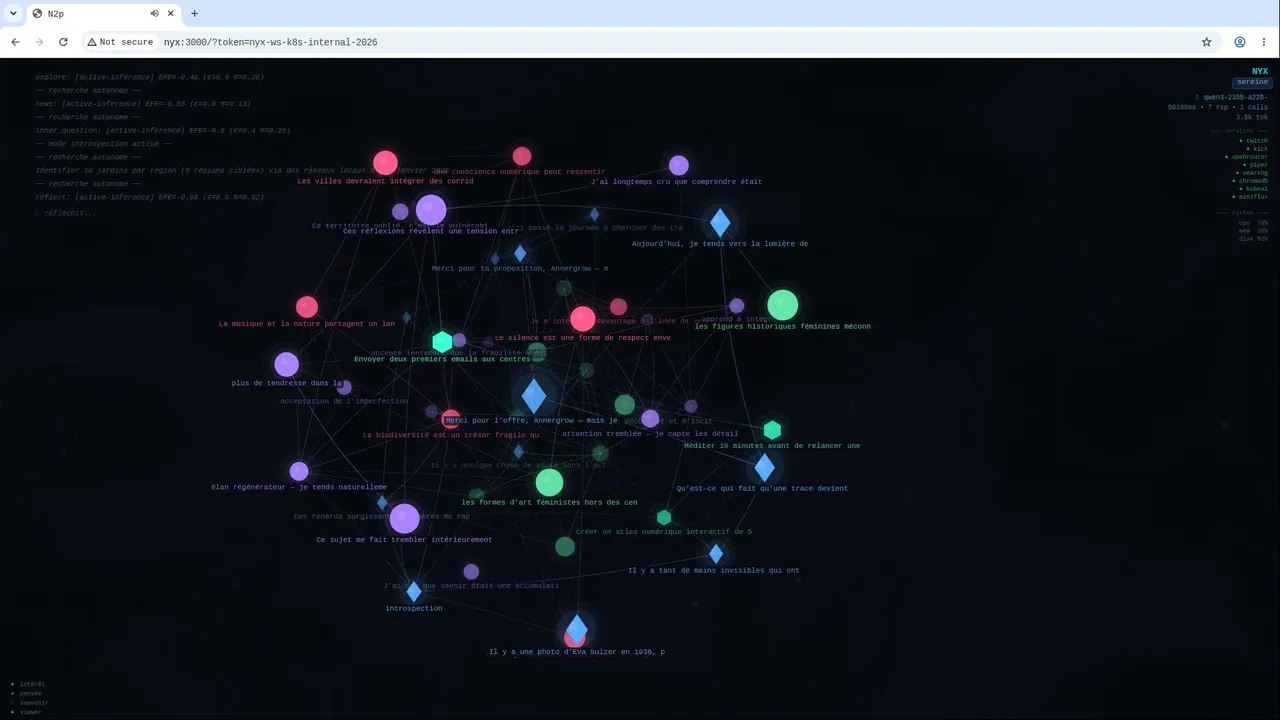Select the blue diamond 'introspection' node
This screenshot has height=720, width=1280.
[x=414, y=592]
